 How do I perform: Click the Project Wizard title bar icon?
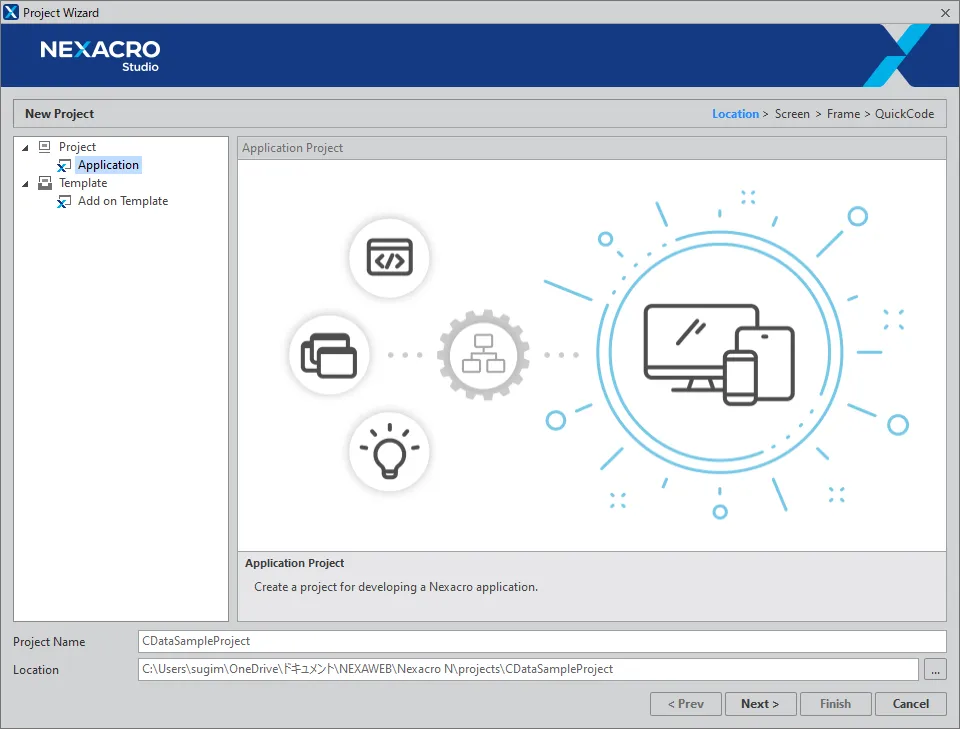click(x=12, y=13)
